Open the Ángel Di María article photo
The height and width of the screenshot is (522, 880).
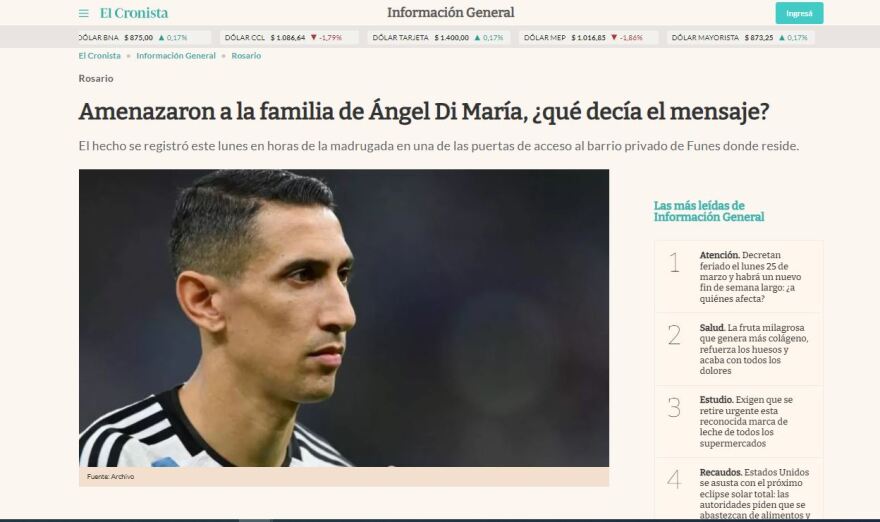tap(343, 318)
